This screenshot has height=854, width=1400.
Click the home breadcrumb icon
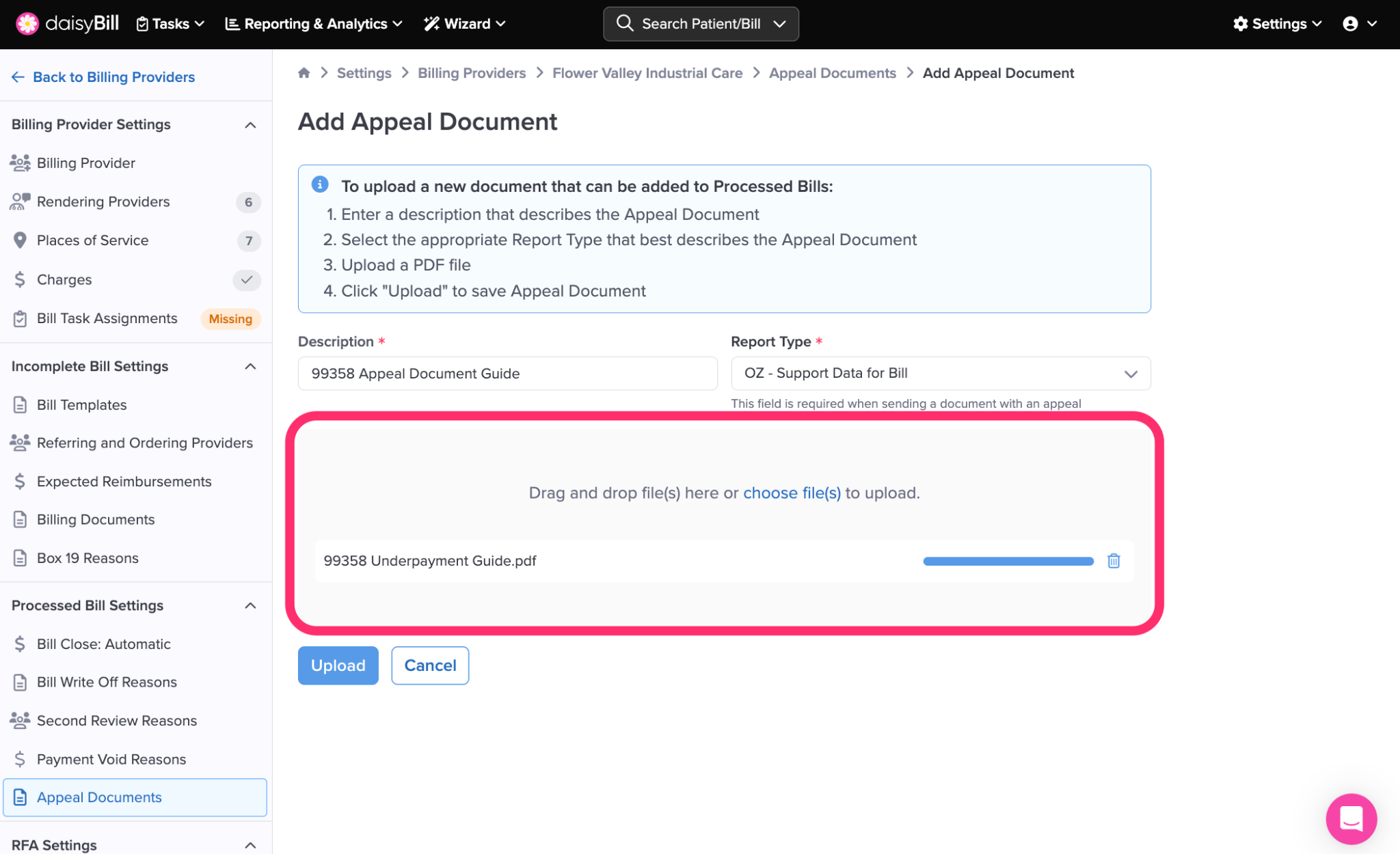pos(304,73)
